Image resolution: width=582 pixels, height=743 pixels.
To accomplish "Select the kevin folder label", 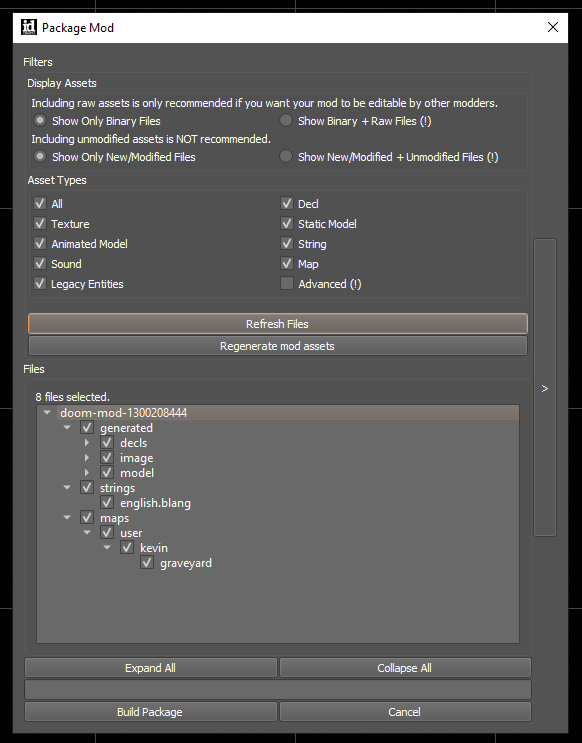I will pyautogui.click(x=154, y=548).
